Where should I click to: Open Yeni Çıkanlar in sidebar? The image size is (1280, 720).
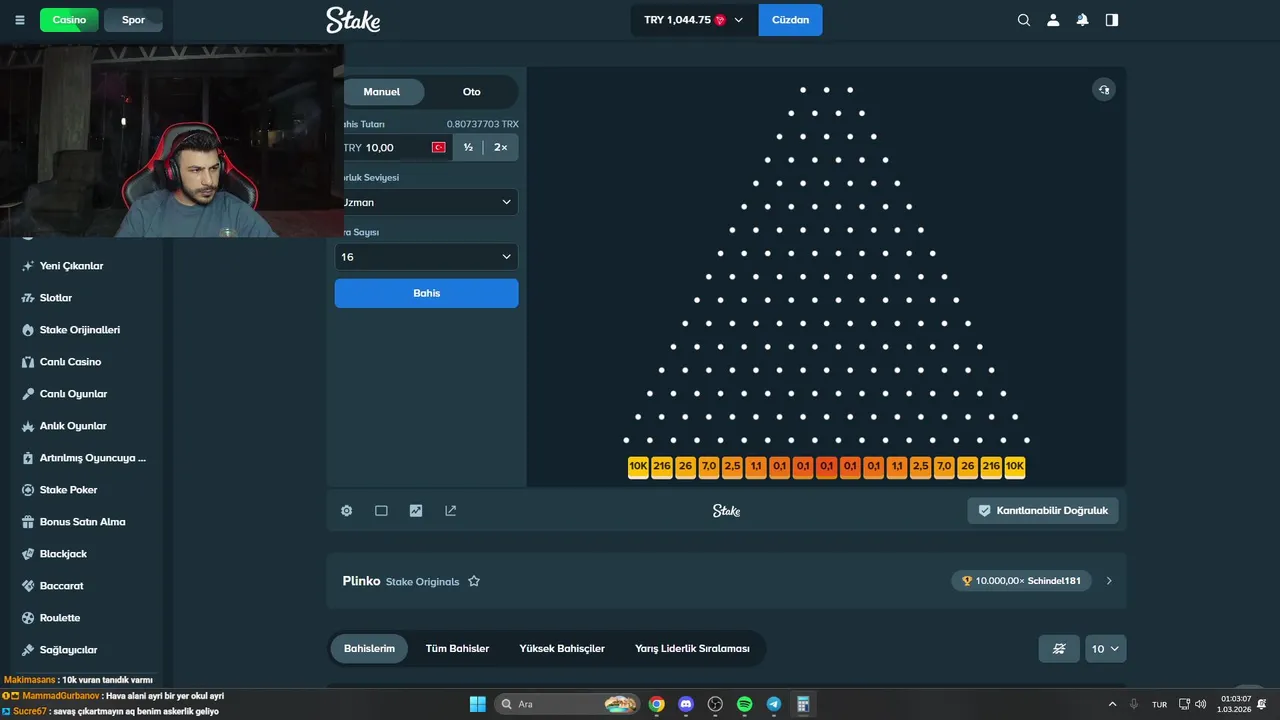pos(71,266)
